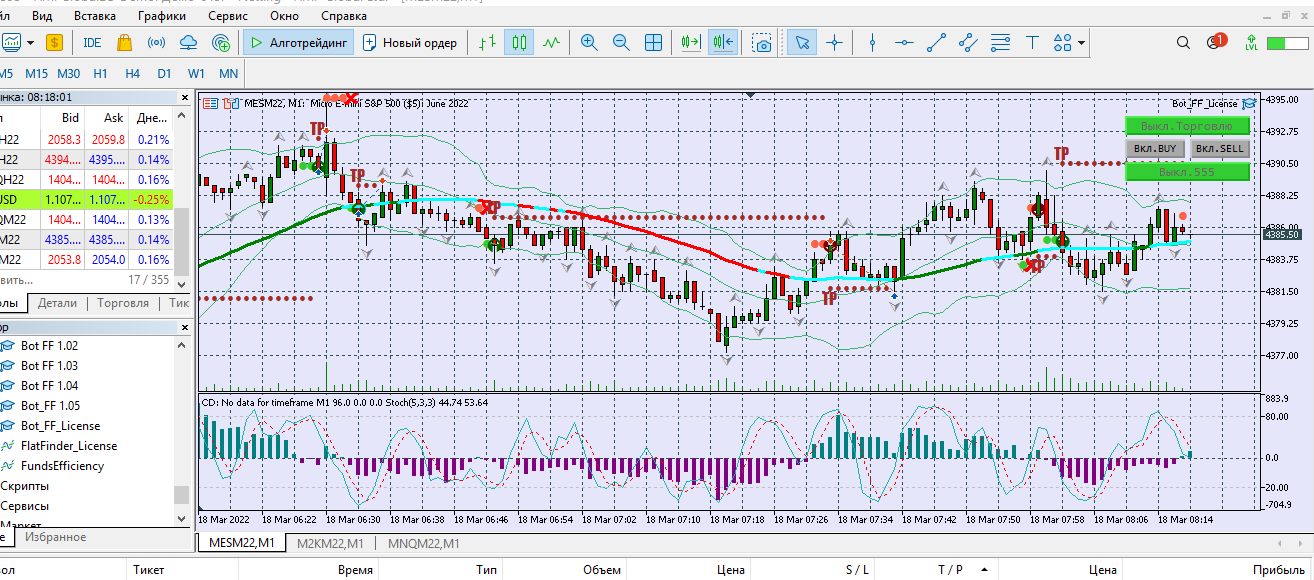This screenshot has height=580, width=1314.
Task: Pick the text label tool
Action: (x=1033, y=43)
